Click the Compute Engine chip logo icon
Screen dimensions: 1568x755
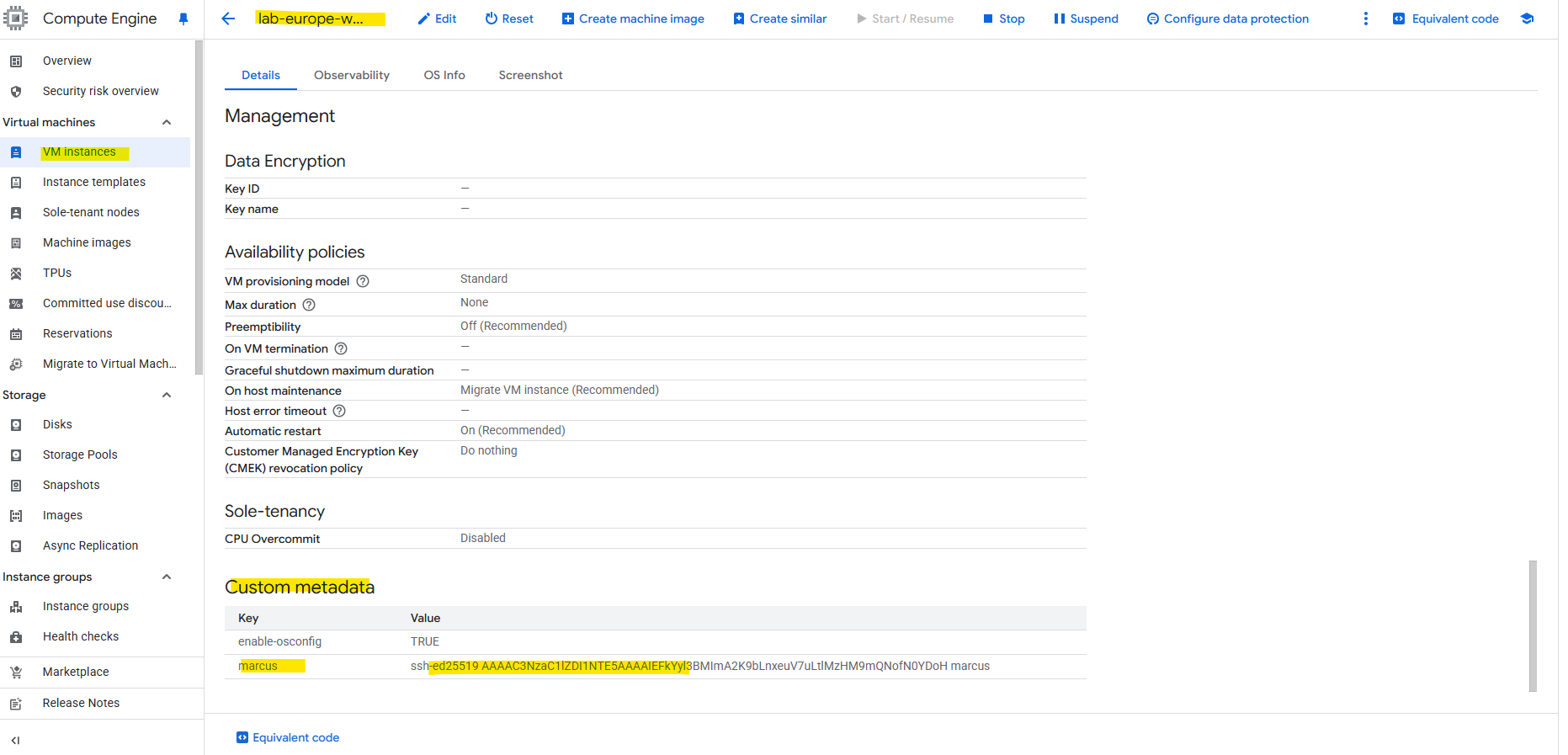pos(15,18)
